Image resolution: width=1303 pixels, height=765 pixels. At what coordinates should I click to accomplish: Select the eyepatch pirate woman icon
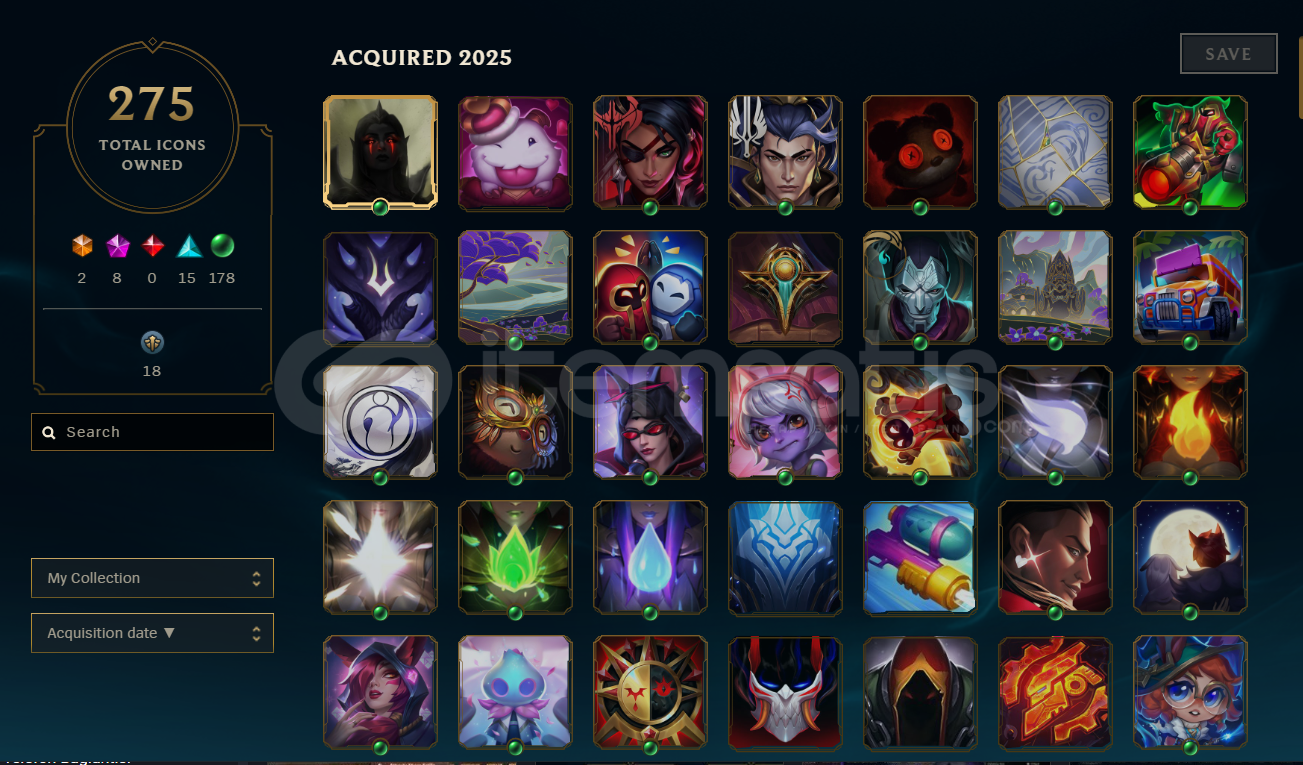[650, 152]
